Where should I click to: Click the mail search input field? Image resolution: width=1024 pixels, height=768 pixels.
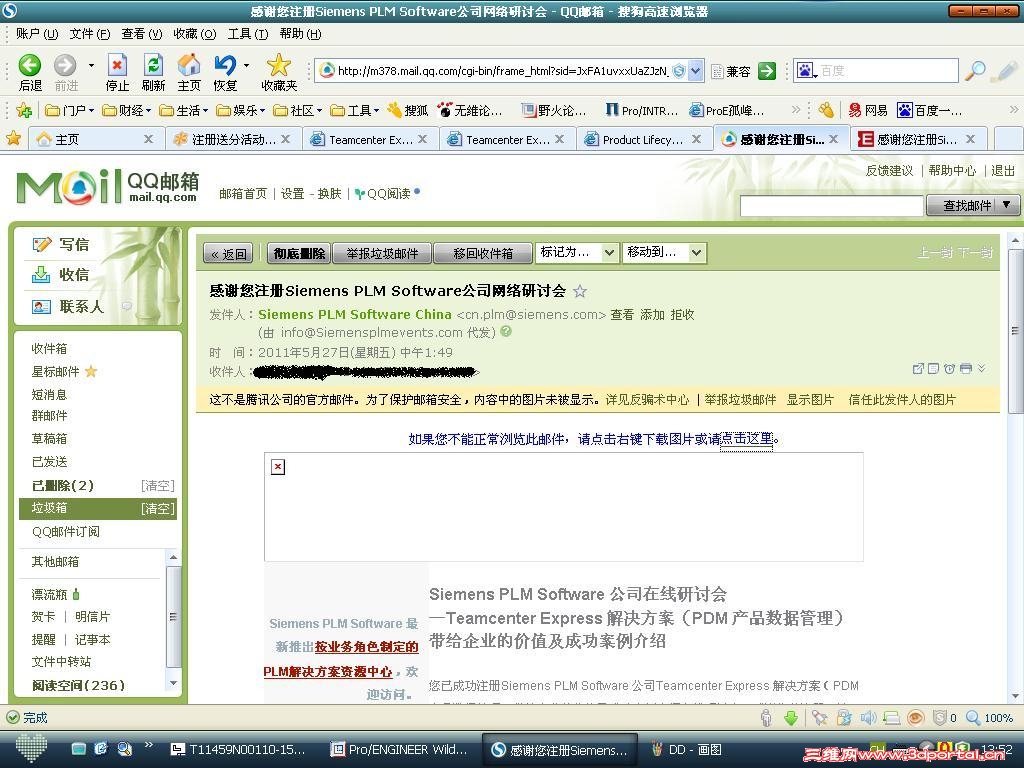click(x=831, y=206)
